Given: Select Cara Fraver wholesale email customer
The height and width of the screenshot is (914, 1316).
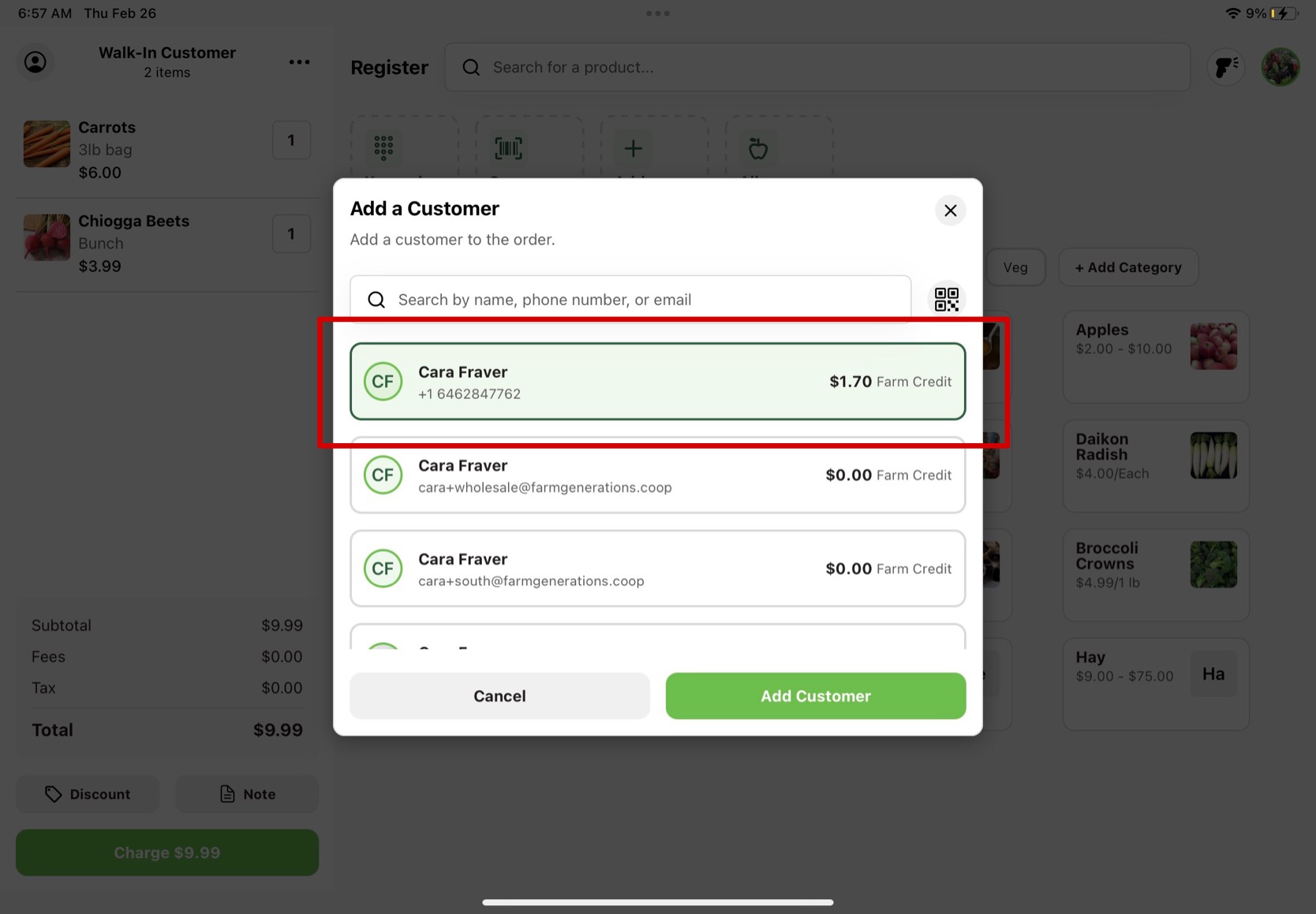Looking at the screenshot, I should click(x=657, y=476).
